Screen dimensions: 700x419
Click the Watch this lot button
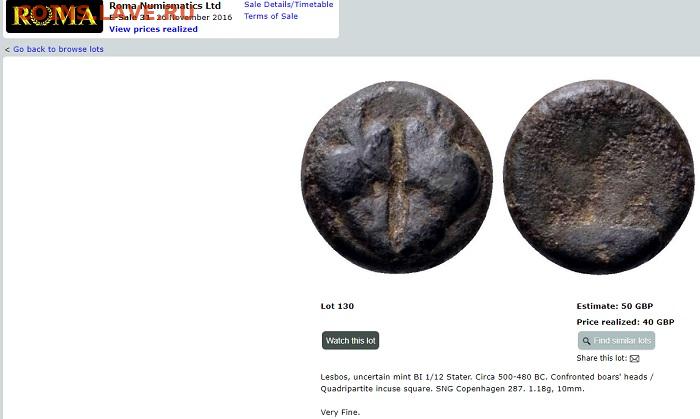350,340
